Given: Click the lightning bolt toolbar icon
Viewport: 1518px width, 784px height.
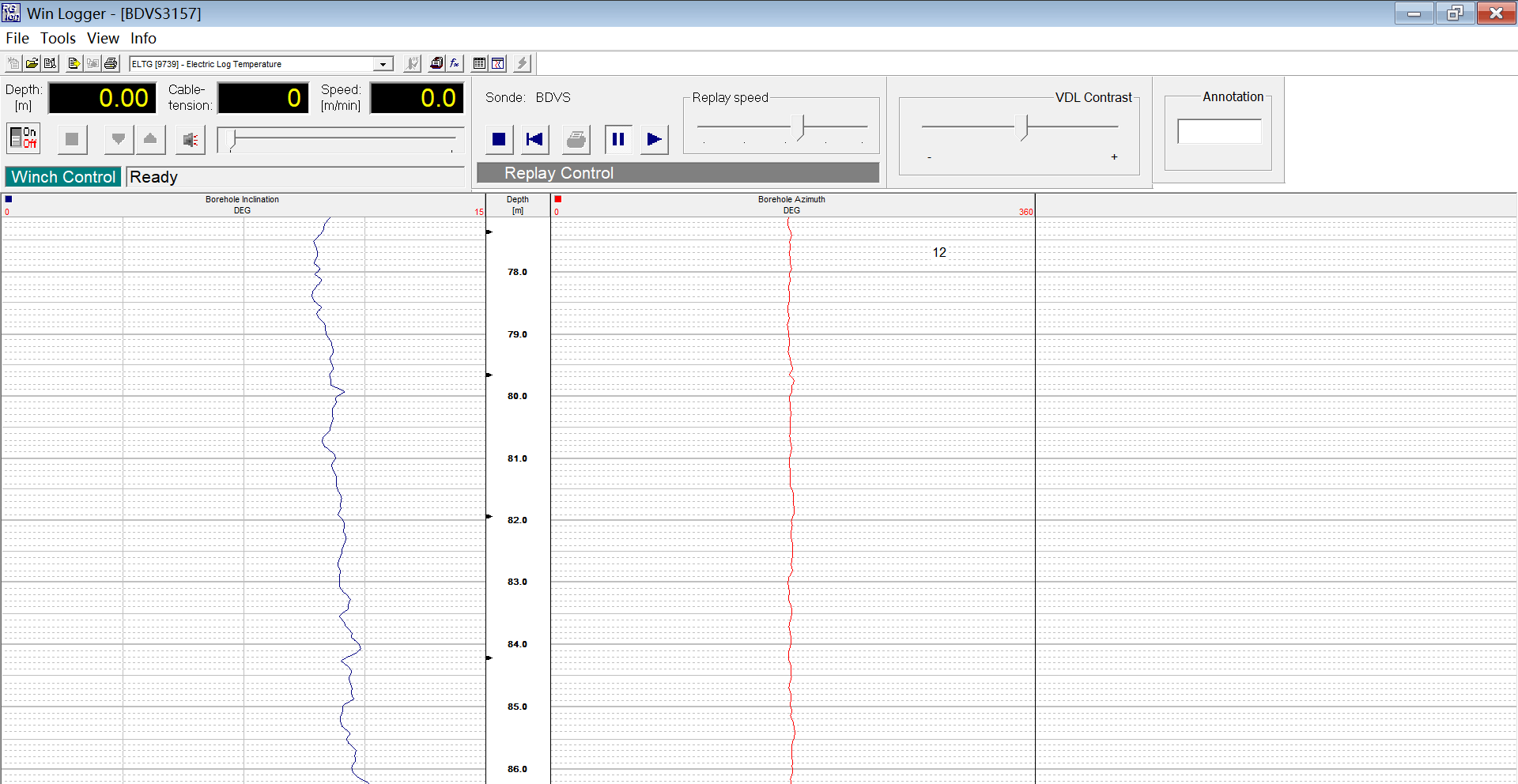Looking at the screenshot, I should tap(522, 63).
